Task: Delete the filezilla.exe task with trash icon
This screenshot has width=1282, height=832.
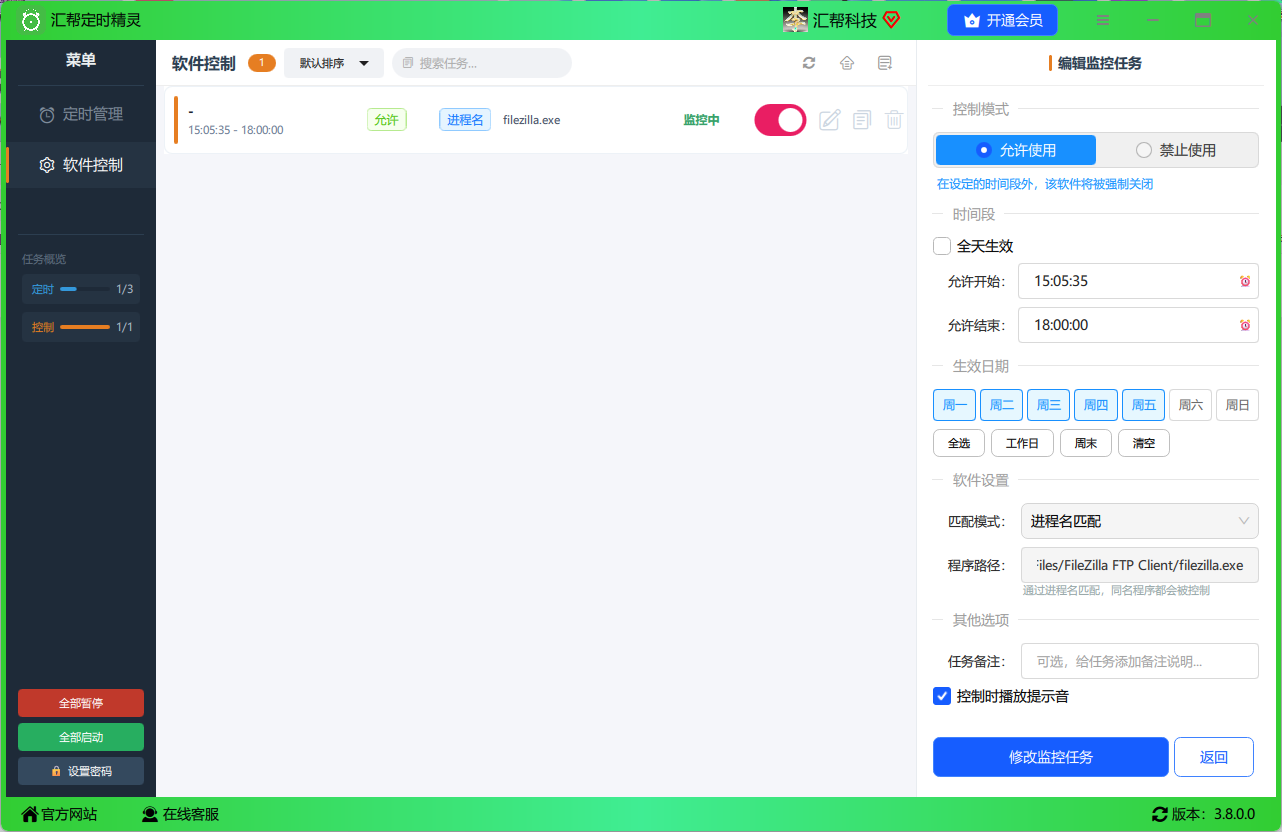Action: click(894, 120)
